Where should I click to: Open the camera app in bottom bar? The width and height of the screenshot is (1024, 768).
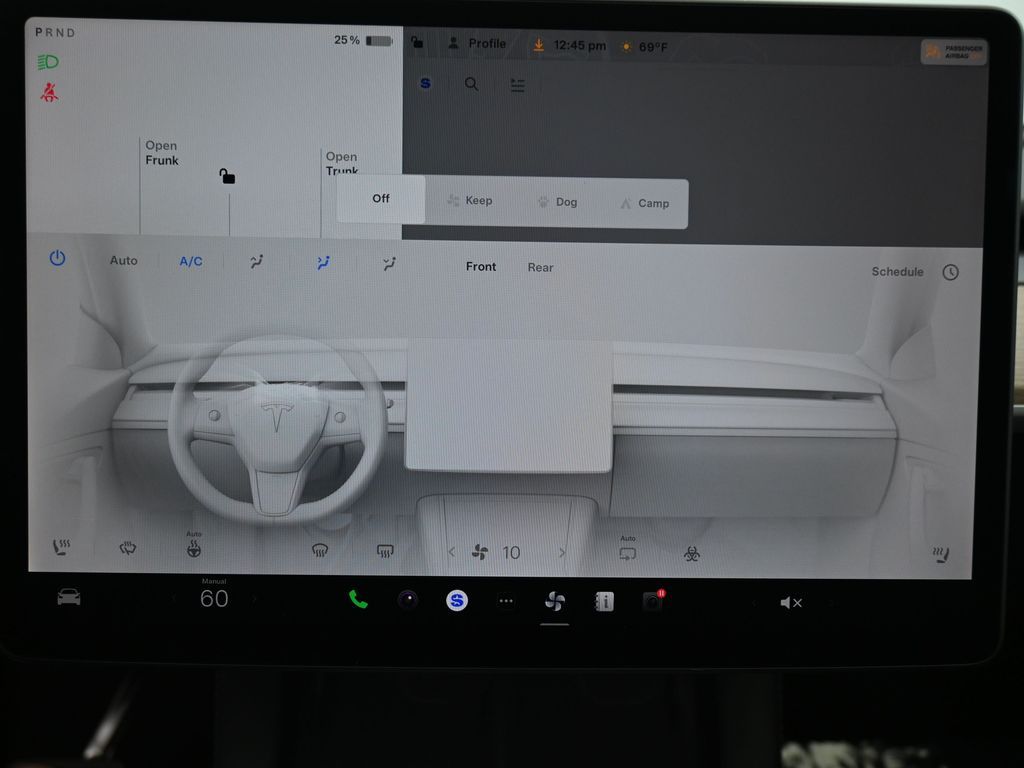pos(407,600)
